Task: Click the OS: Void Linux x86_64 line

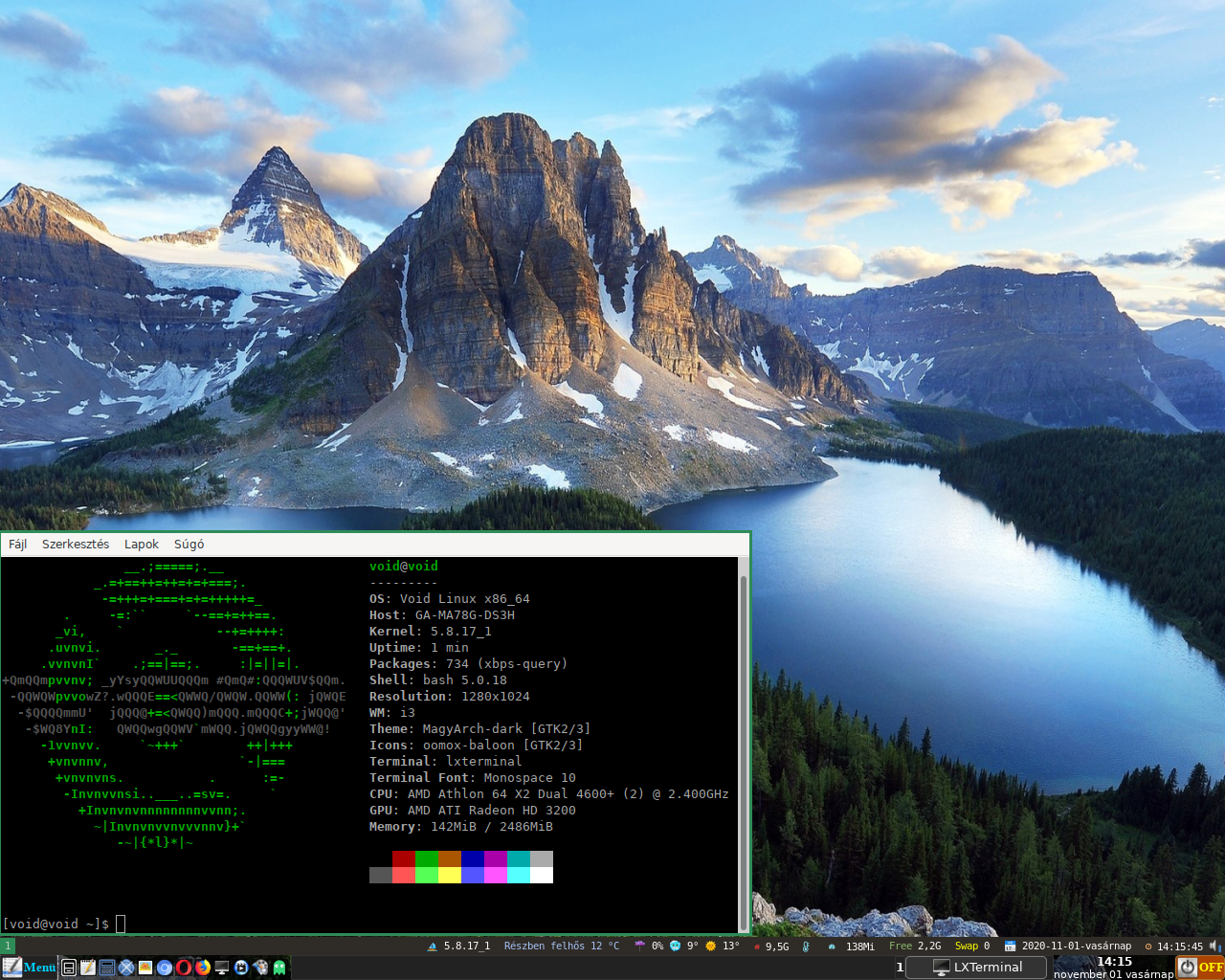Action: [x=450, y=598]
